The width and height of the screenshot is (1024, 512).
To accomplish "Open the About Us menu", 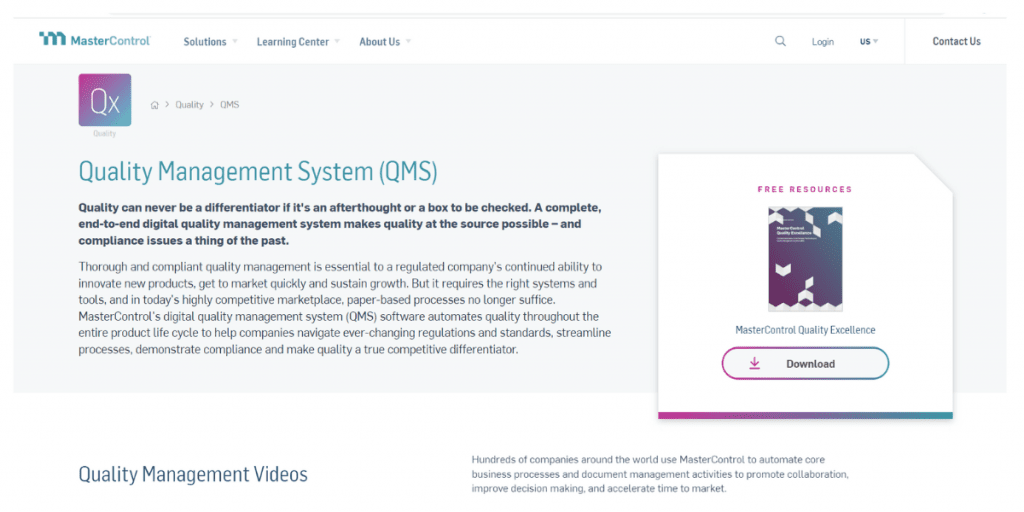I will coord(379,42).
